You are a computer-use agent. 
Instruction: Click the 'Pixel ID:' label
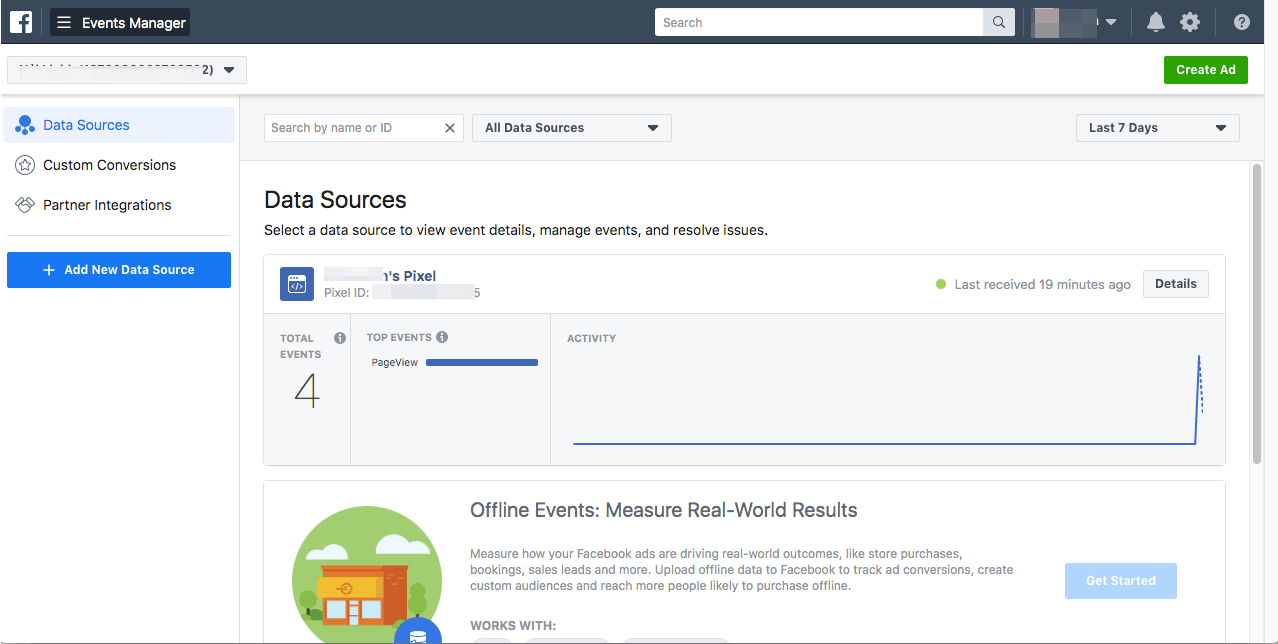click(x=347, y=293)
